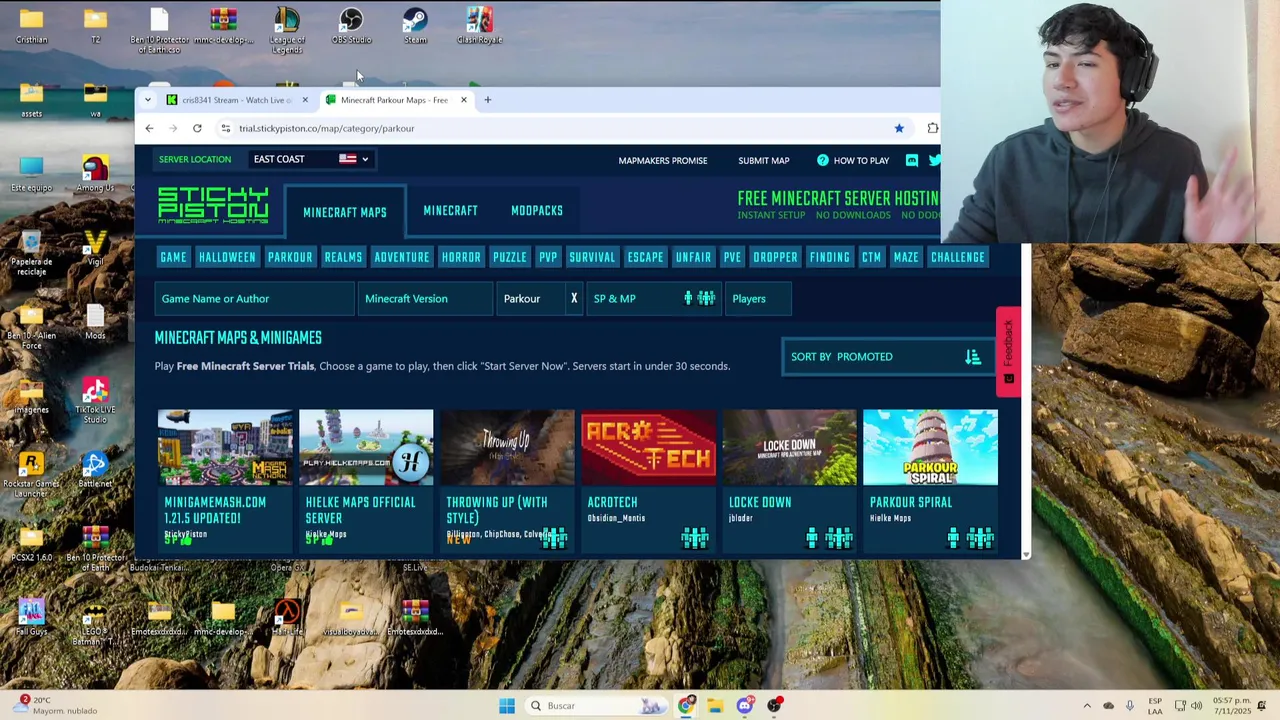The width and height of the screenshot is (1280, 720).
Task: Expand the East Coast server location dropdown
Action: point(310,159)
